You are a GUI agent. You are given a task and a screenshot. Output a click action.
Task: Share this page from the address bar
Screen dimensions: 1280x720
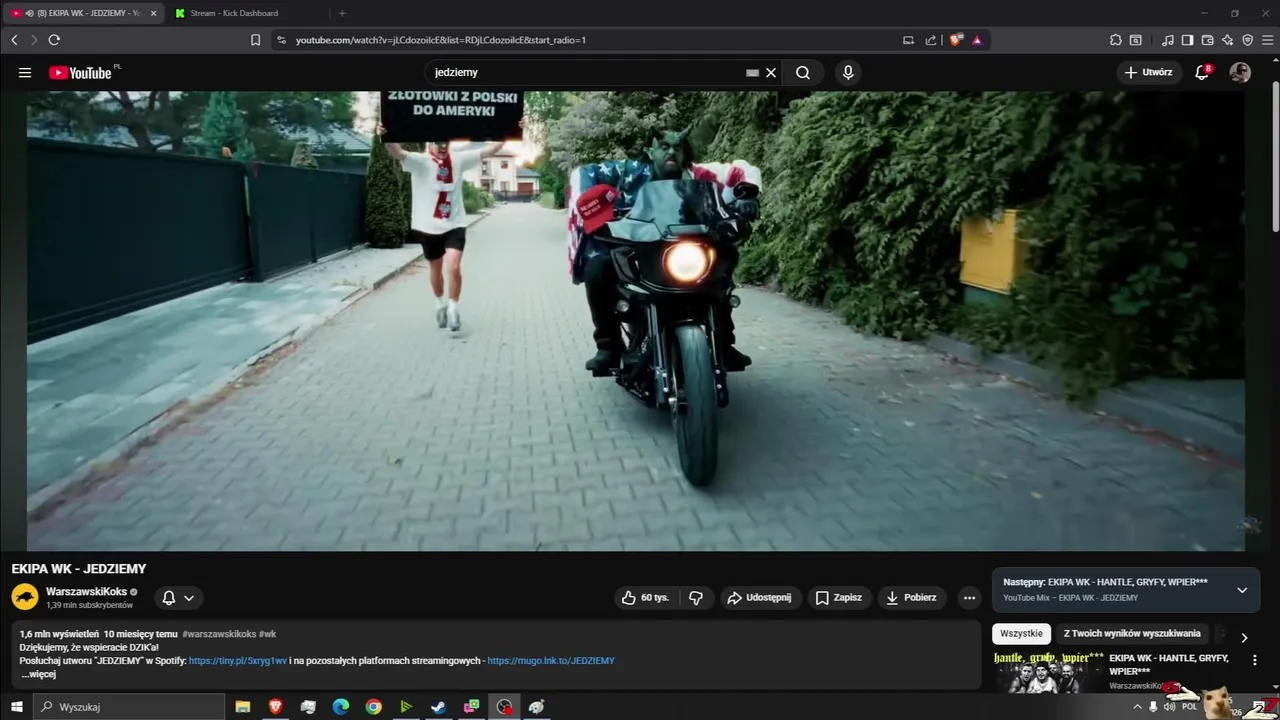point(931,40)
